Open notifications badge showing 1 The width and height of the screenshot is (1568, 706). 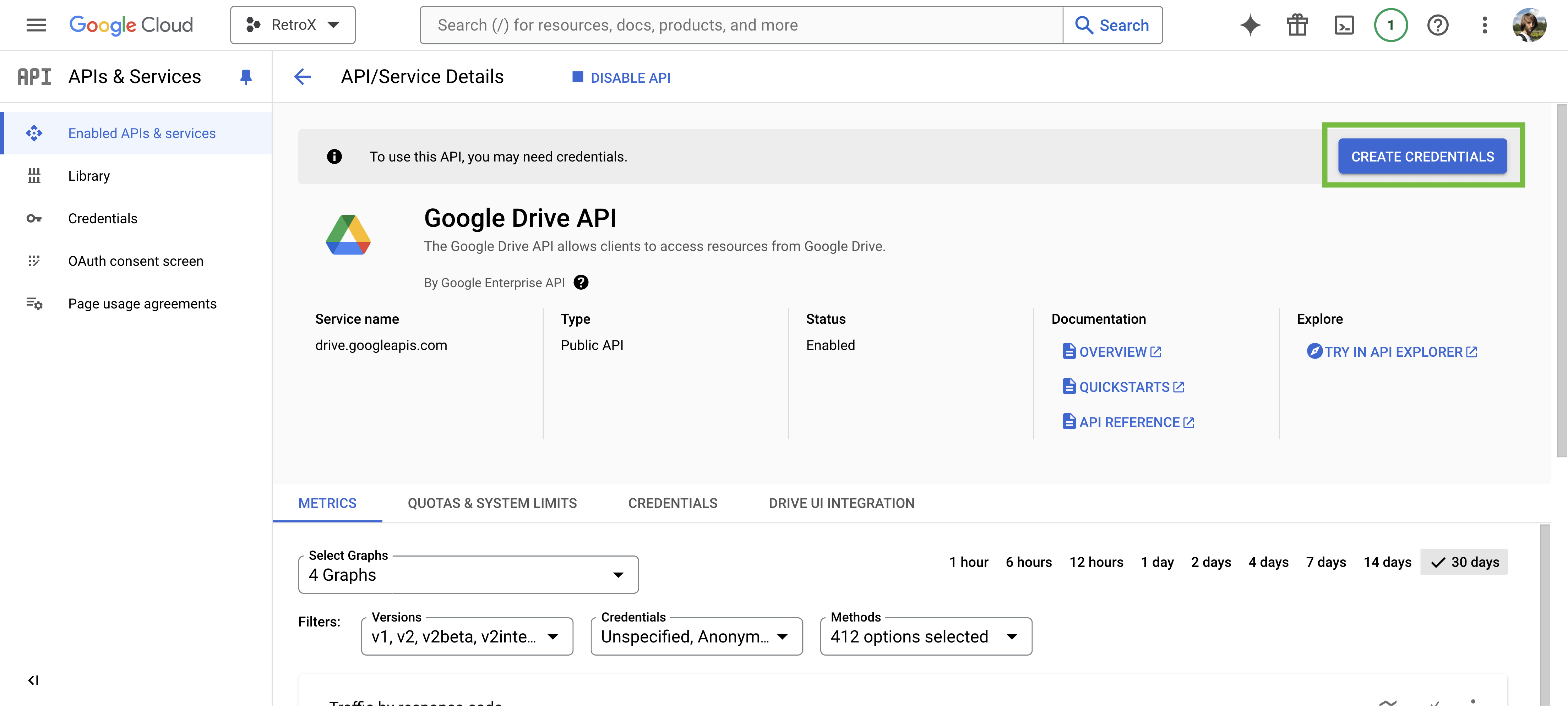point(1391,25)
